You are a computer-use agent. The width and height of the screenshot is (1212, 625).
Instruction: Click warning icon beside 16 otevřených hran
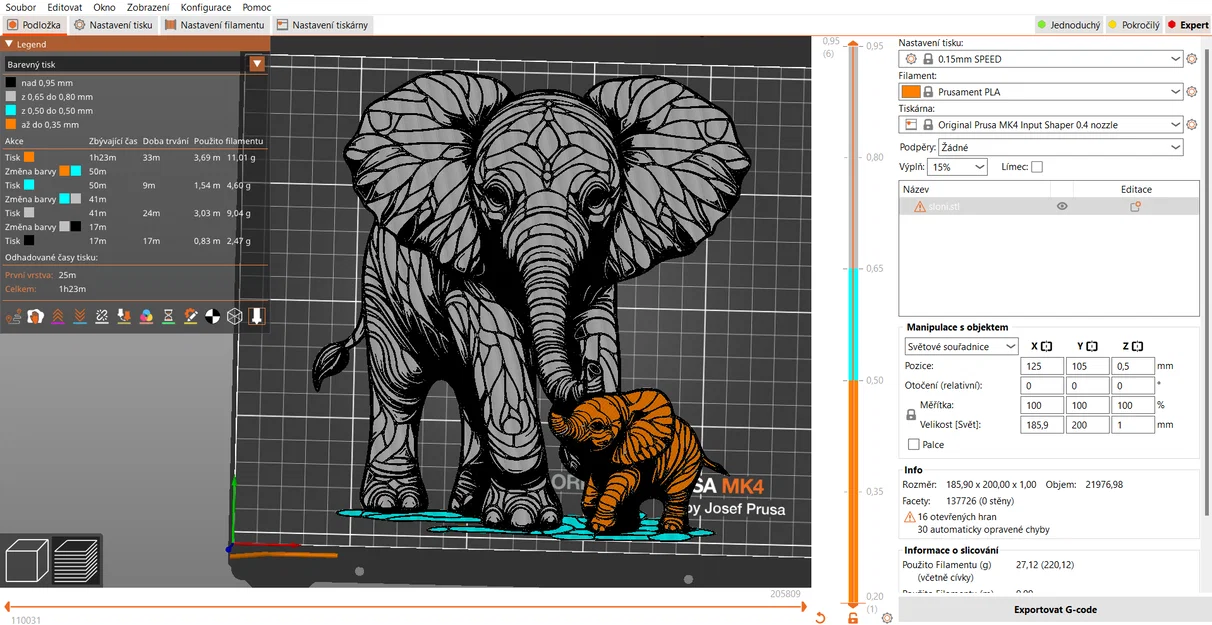[910, 517]
